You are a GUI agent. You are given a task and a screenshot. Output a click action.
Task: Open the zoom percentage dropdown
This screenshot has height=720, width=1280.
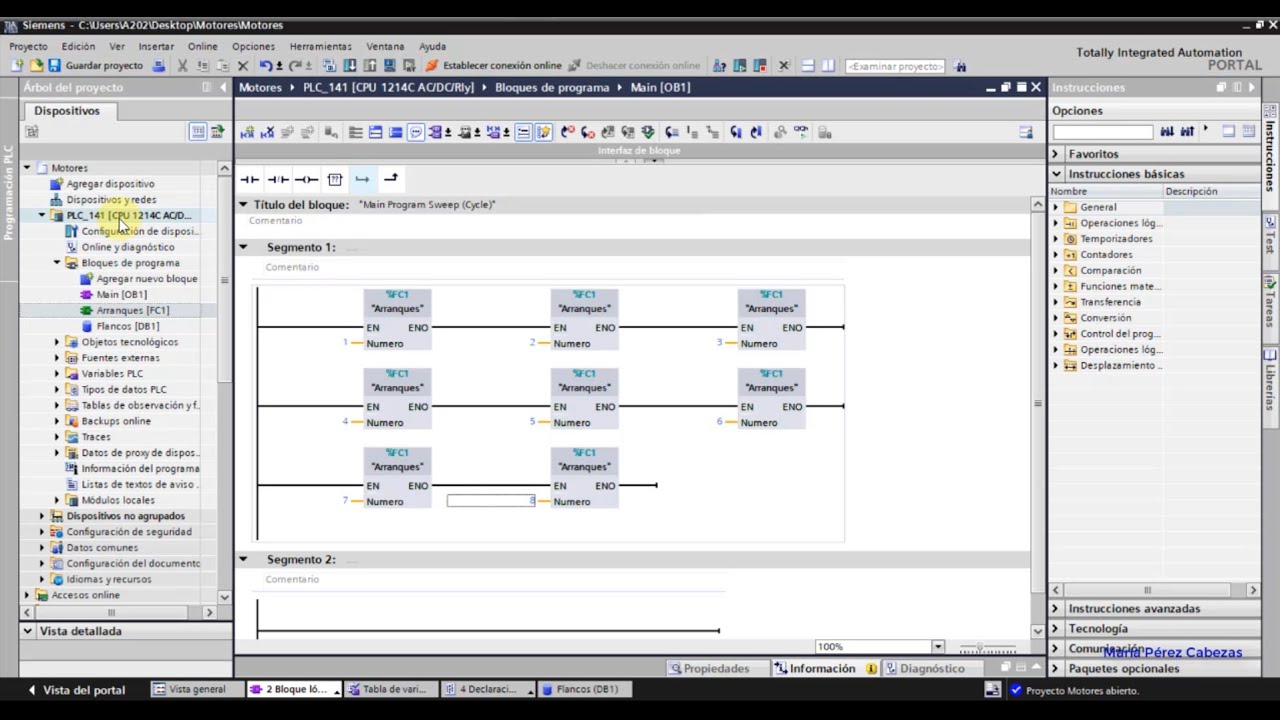pyautogui.click(x=937, y=647)
